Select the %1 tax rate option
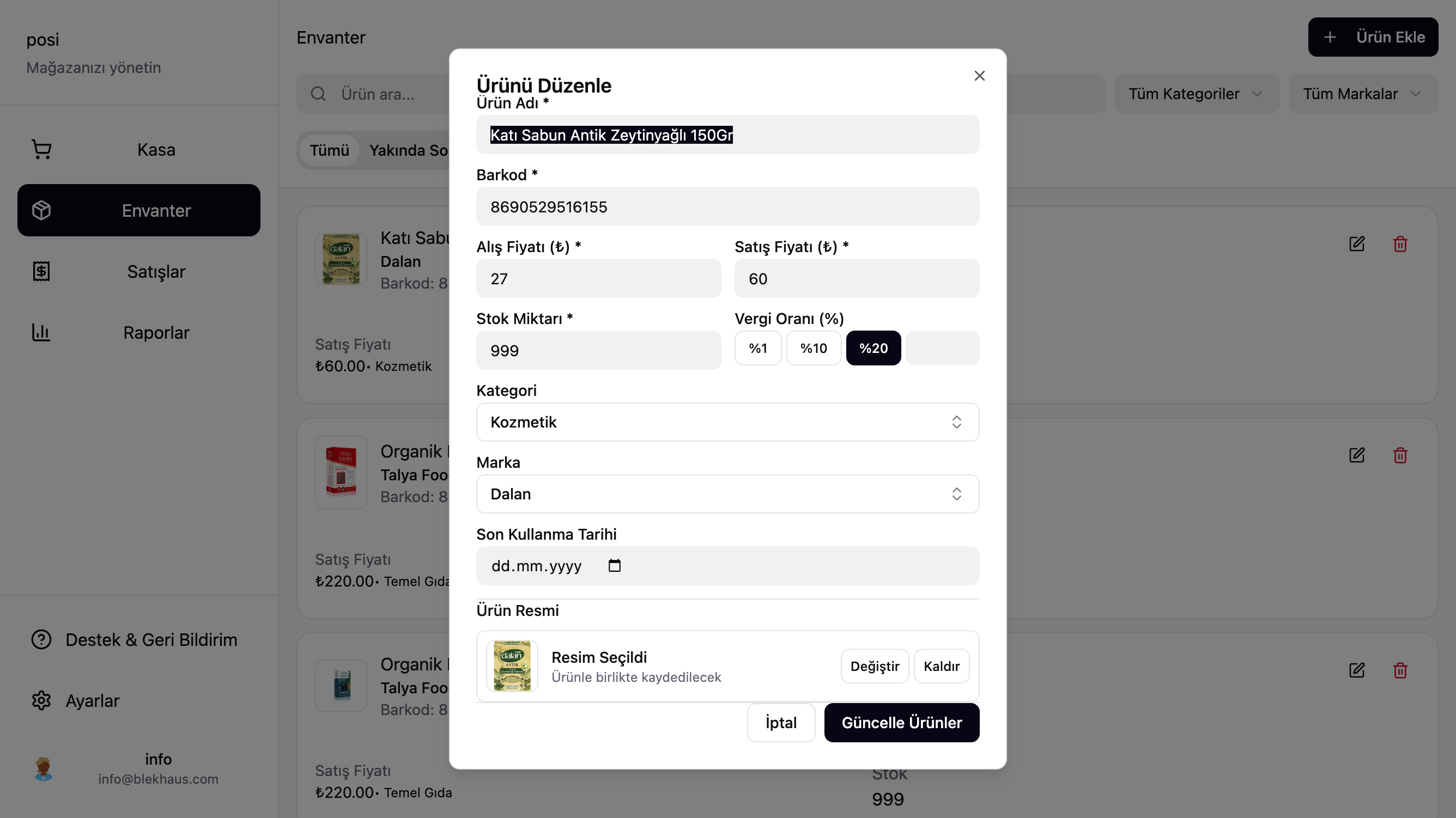Viewport: 1456px width, 818px height. (757, 348)
